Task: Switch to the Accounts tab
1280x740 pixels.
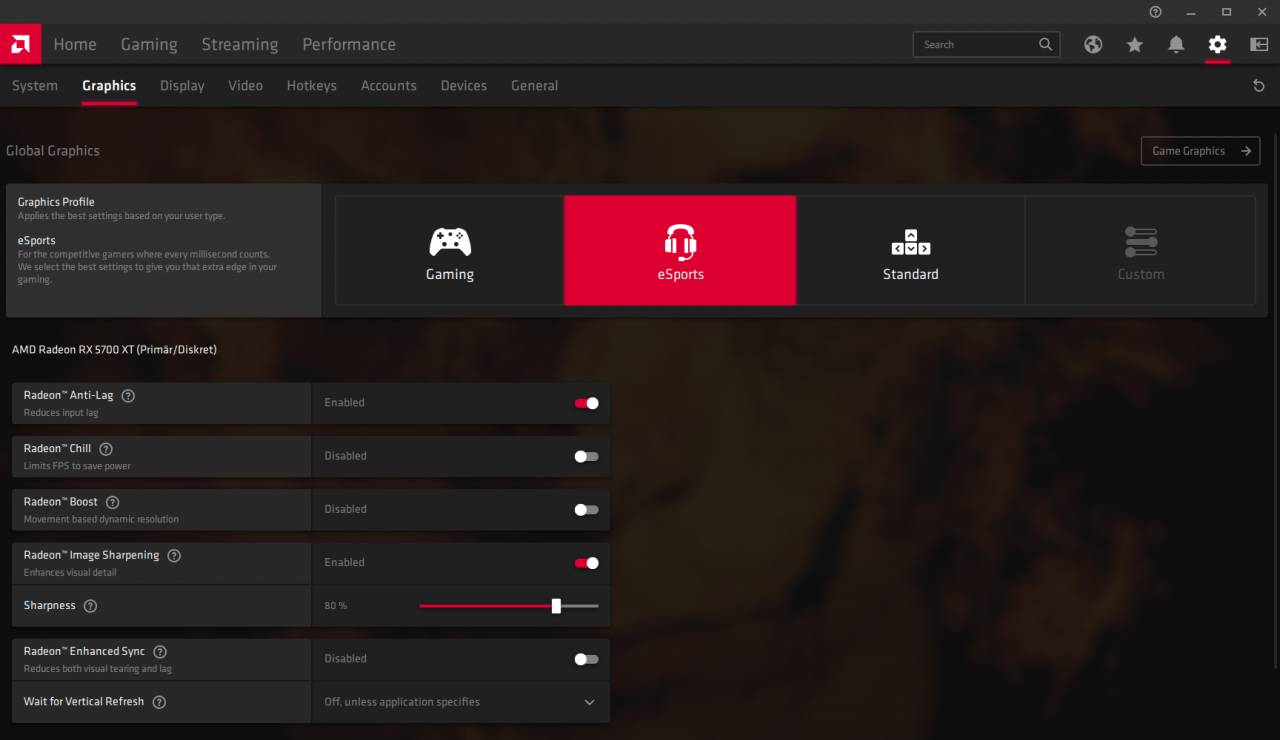Action: click(389, 86)
